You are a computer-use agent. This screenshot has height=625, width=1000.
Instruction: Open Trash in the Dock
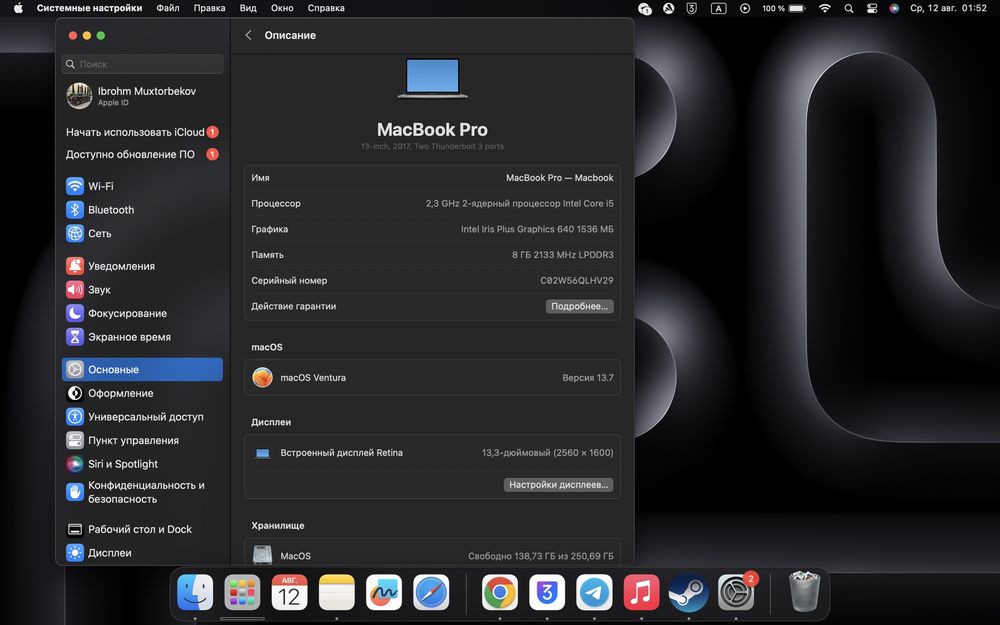click(x=805, y=592)
